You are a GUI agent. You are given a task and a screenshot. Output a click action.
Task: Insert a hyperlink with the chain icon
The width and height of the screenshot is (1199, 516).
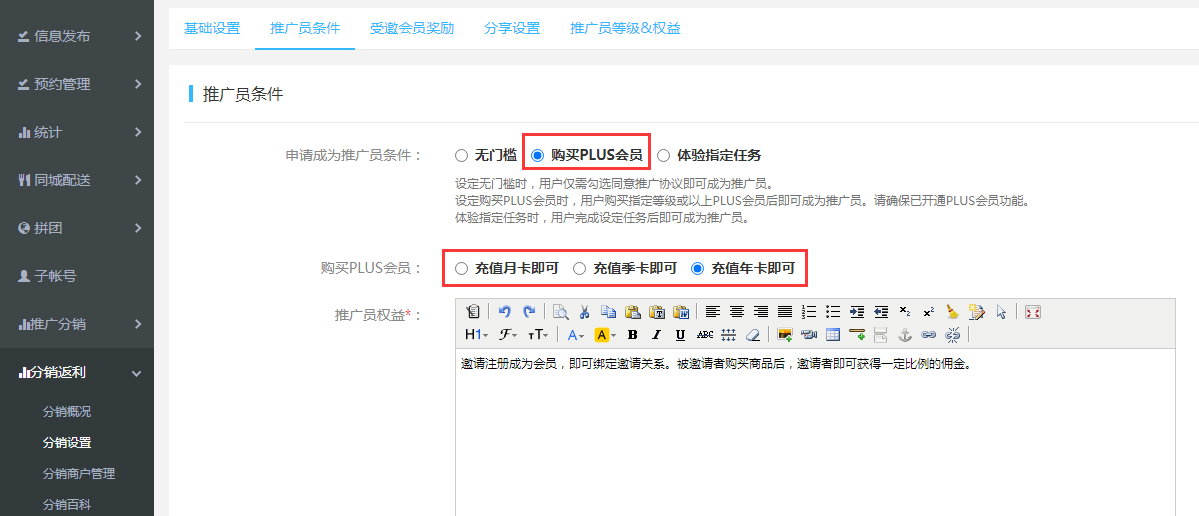928,335
